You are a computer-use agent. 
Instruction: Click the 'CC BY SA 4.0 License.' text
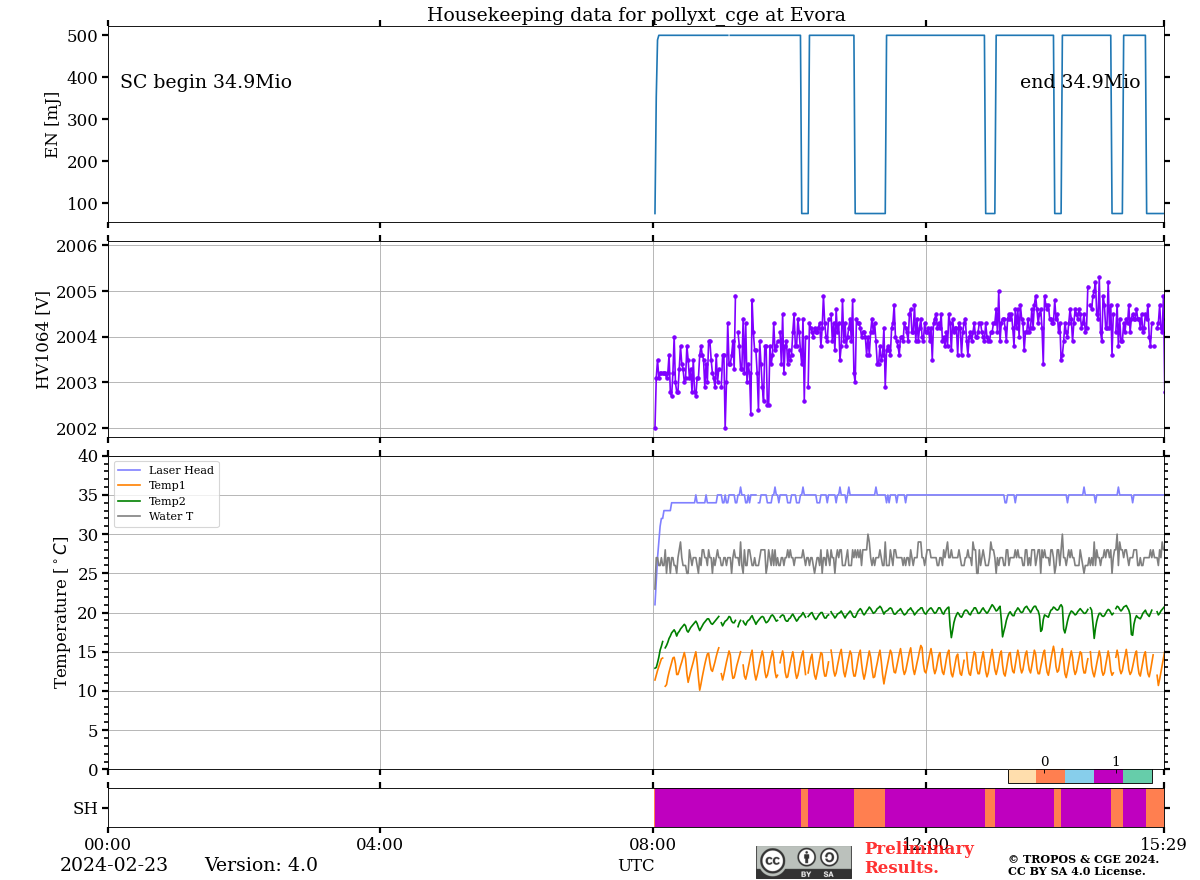(x=1077, y=872)
